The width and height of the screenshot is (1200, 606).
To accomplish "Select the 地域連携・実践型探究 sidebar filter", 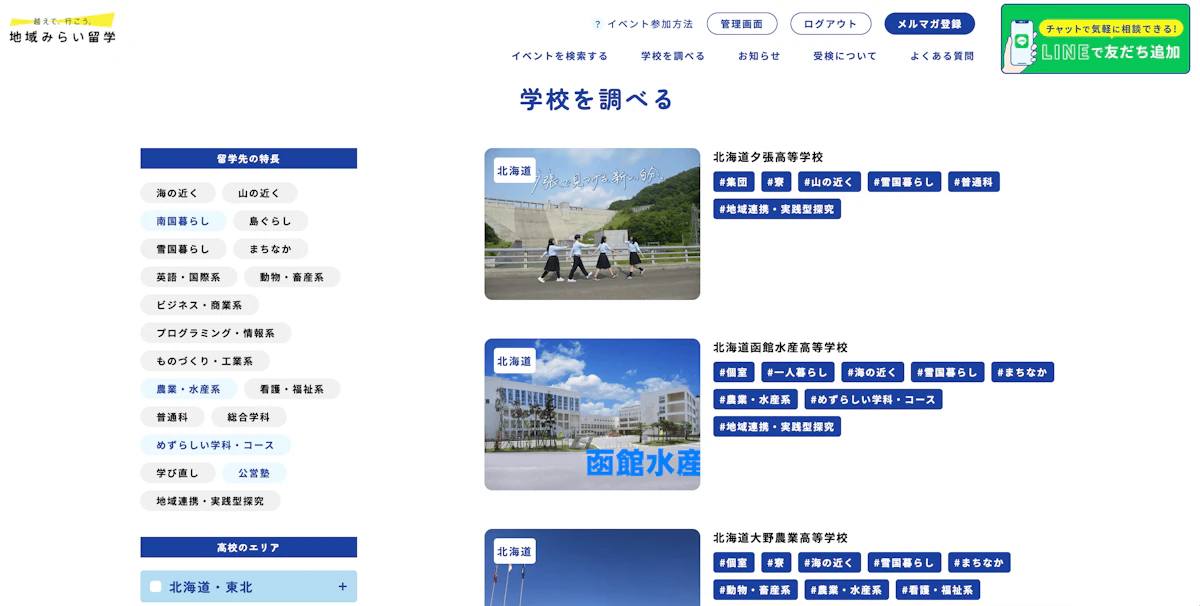I will pos(210,501).
